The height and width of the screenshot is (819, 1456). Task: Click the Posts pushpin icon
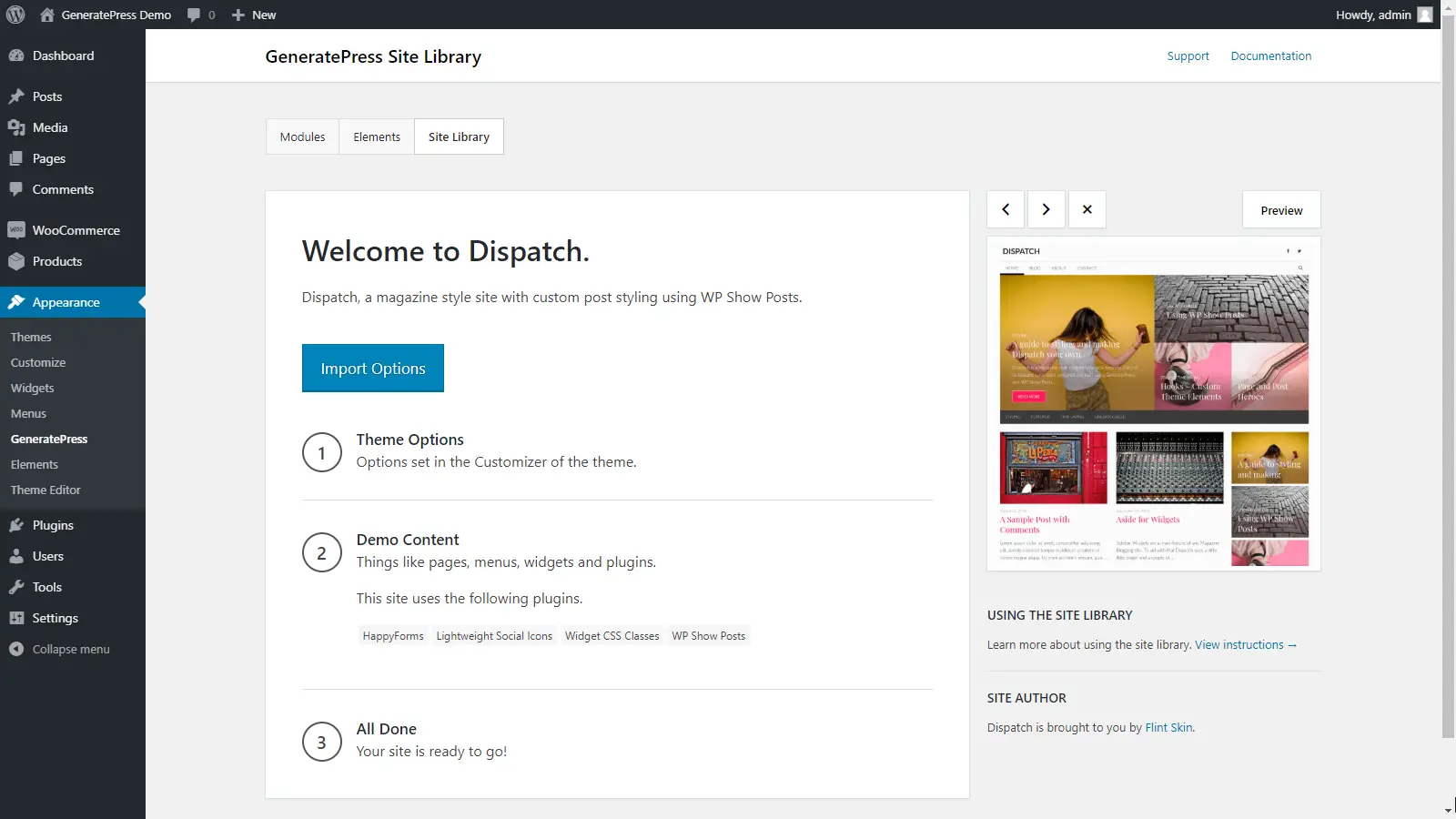point(16,96)
